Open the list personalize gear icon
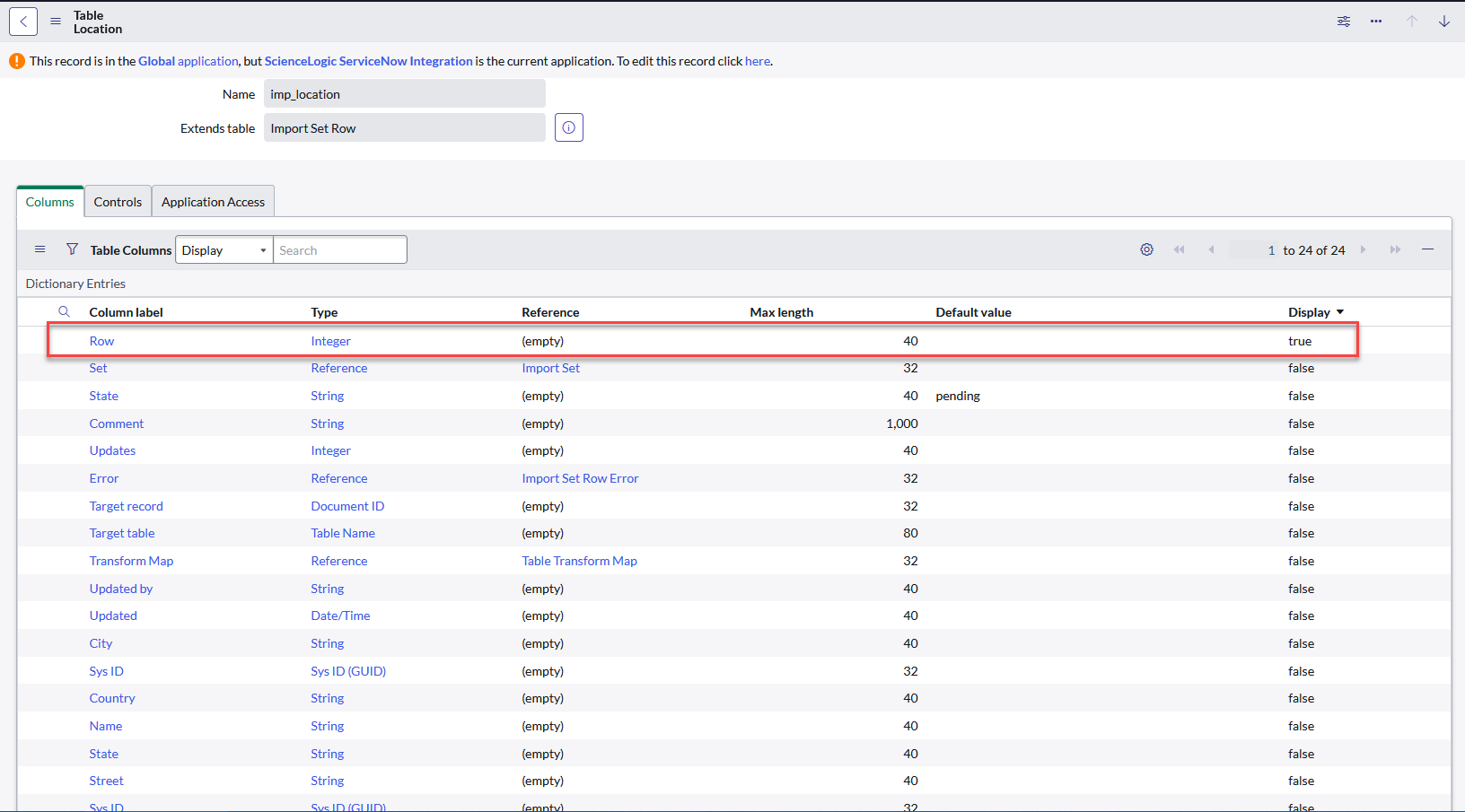Viewport: 1465px width, 812px height. click(1146, 249)
